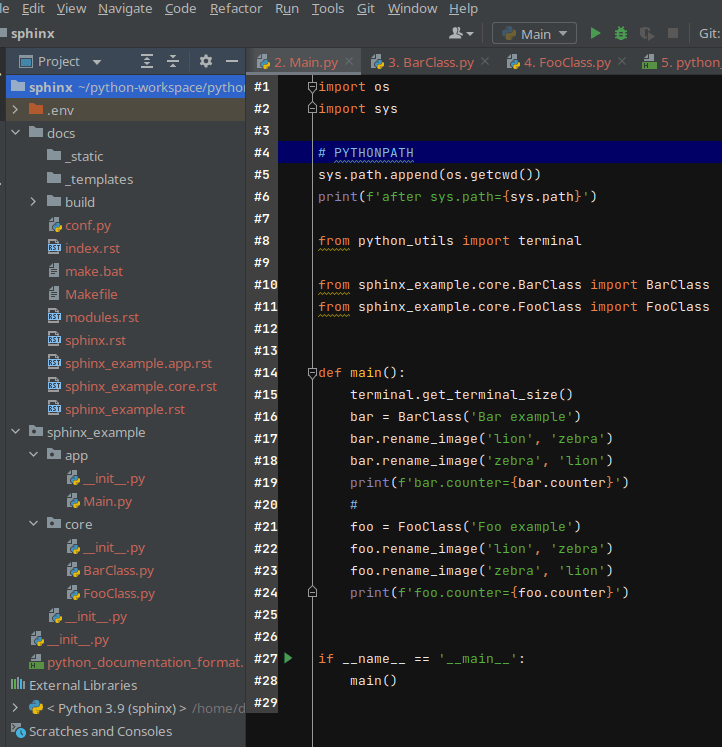Collapse the core package
The image size is (722, 747).
33,524
